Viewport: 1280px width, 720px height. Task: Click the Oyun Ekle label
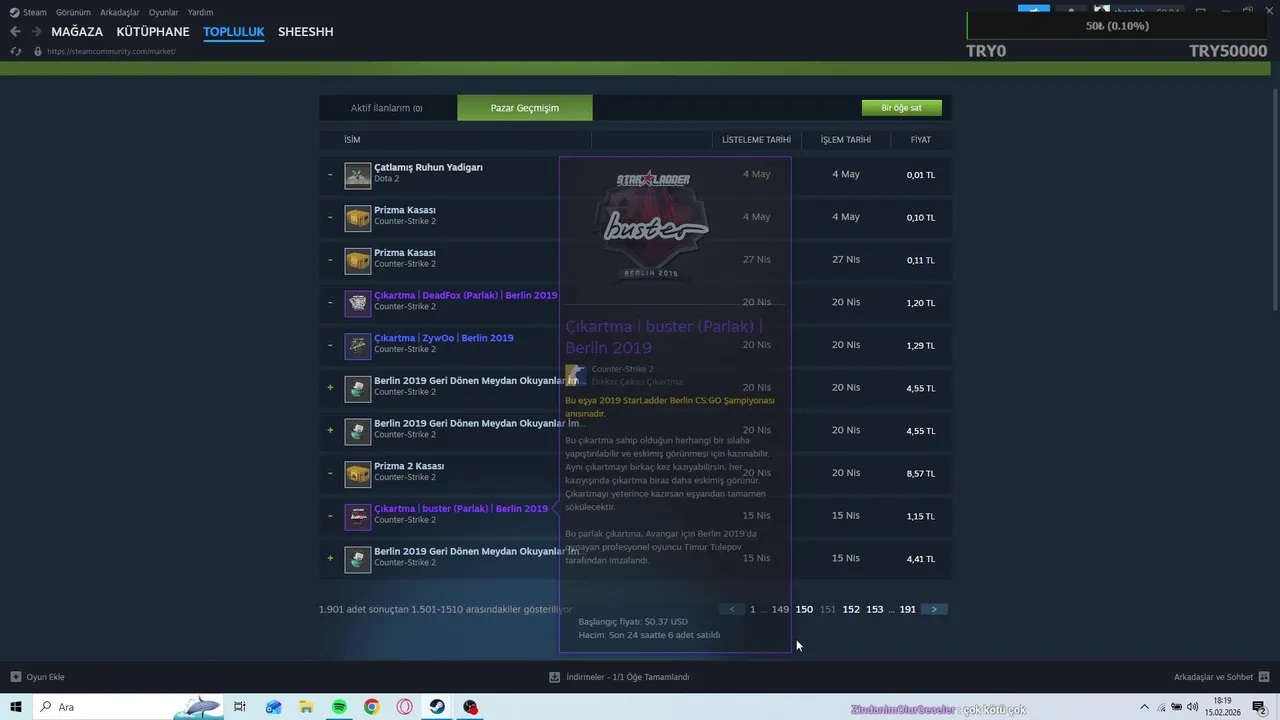pos(45,677)
